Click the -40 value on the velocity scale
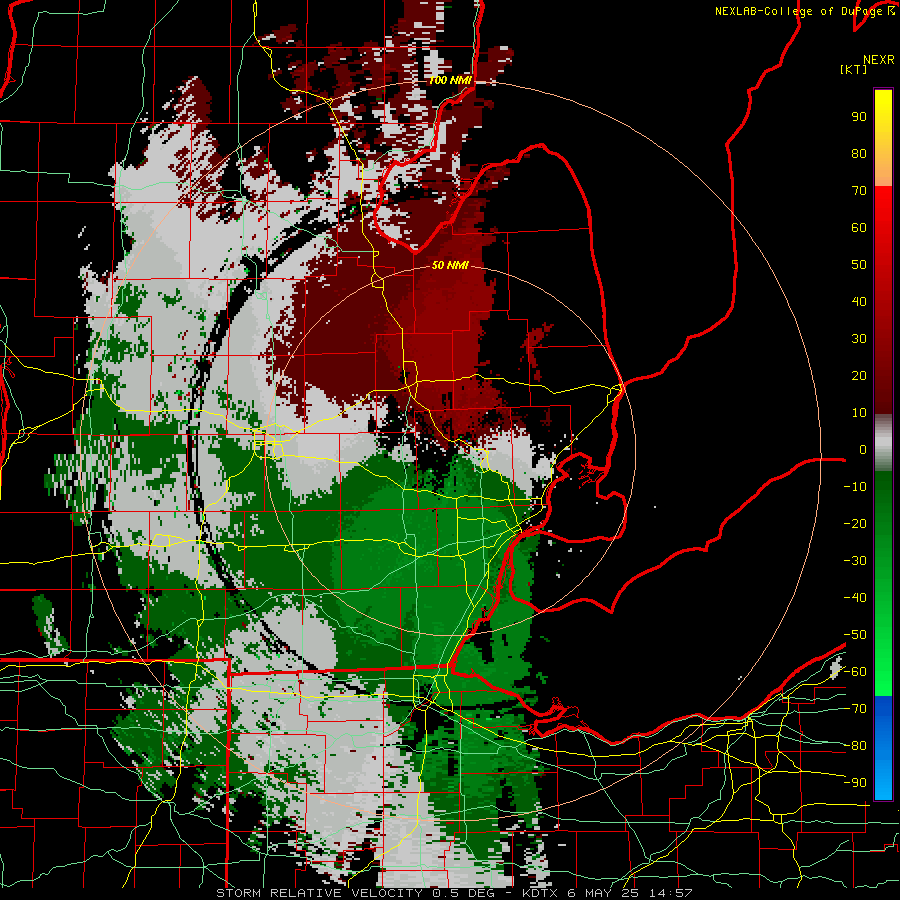Screen dimensions: 900x900 coord(855,598)
